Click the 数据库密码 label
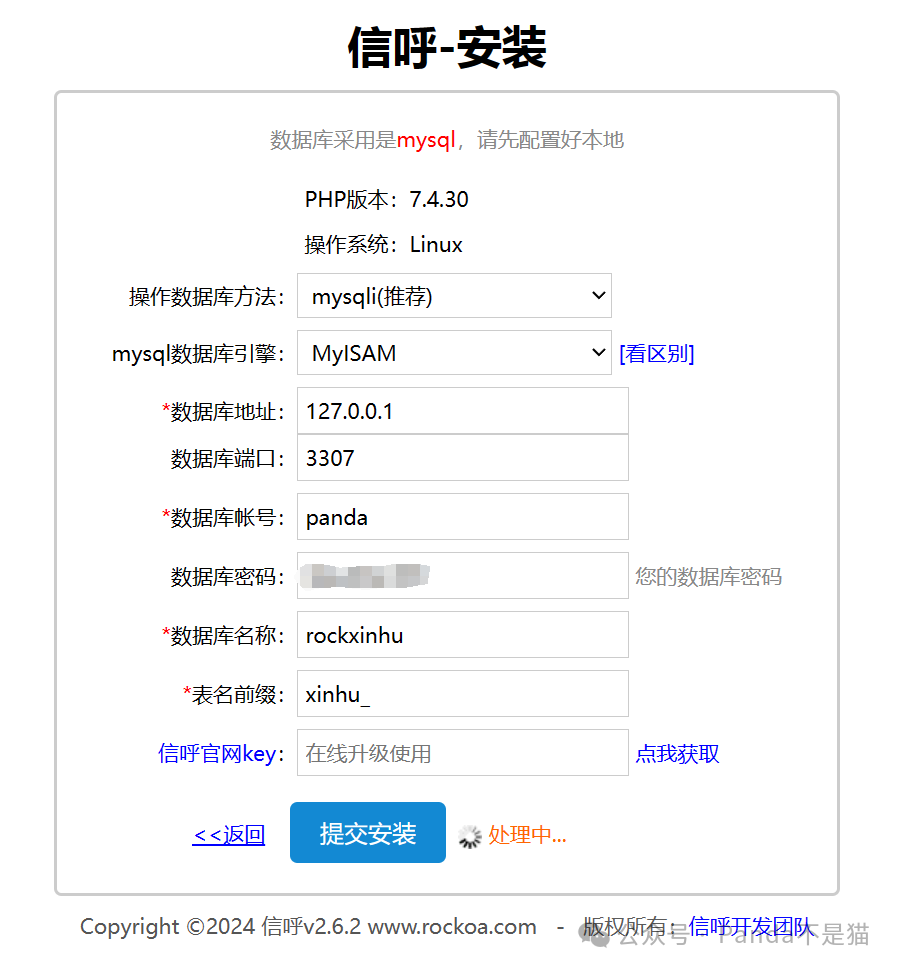The height and width of the screenshot is (970, 898). (x=228, y=577)
